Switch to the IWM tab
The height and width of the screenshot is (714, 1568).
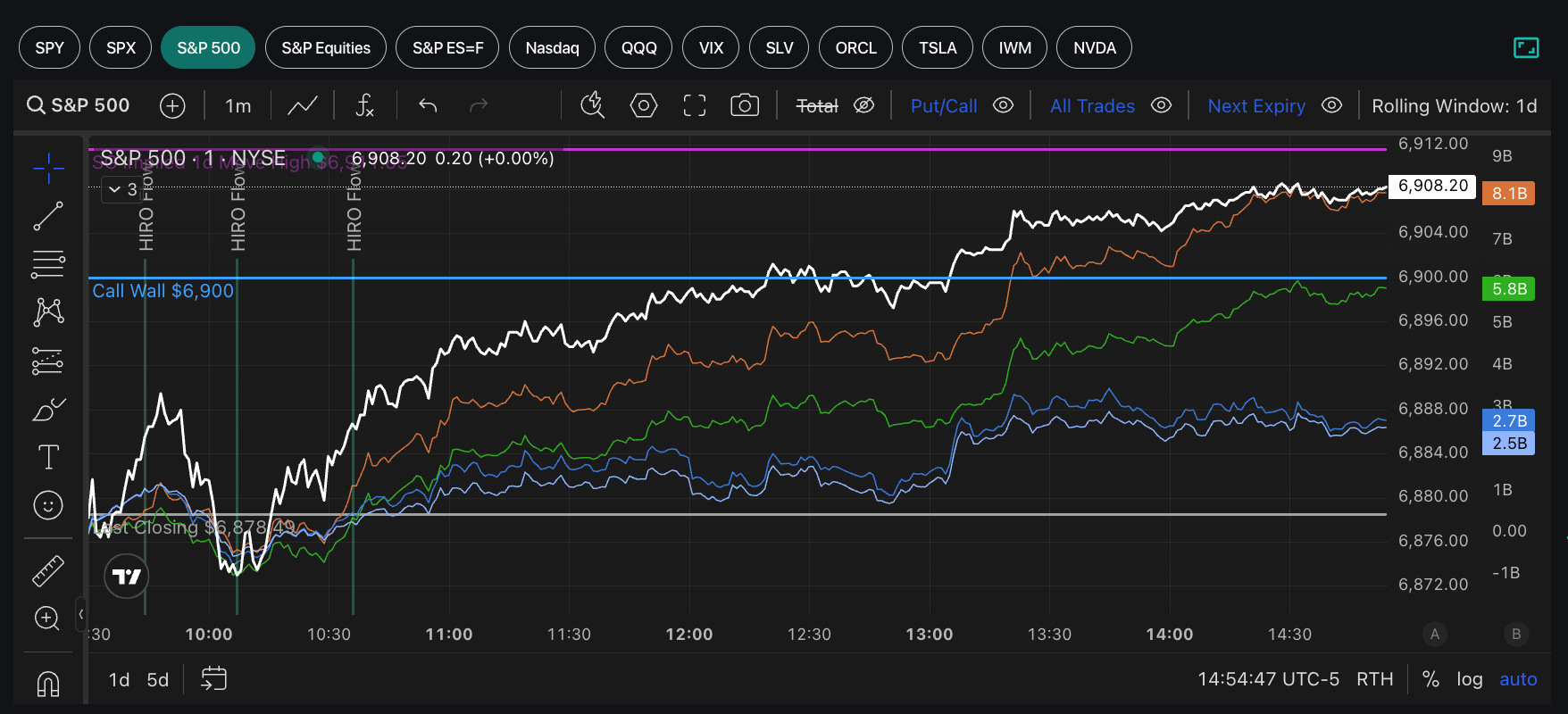(1015, 47)
